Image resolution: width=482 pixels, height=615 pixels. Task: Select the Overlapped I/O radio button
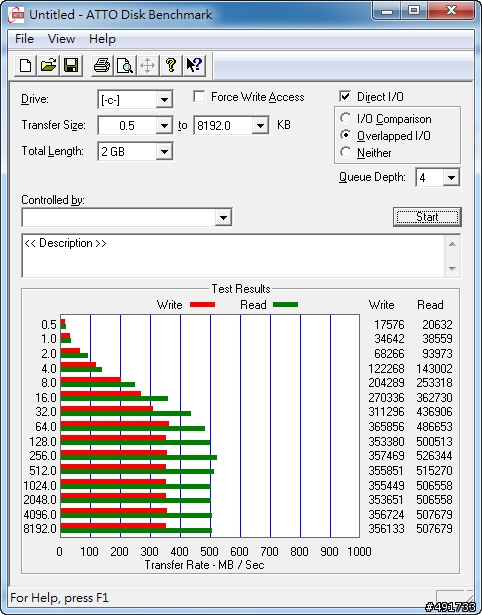[x=346, y=135]
